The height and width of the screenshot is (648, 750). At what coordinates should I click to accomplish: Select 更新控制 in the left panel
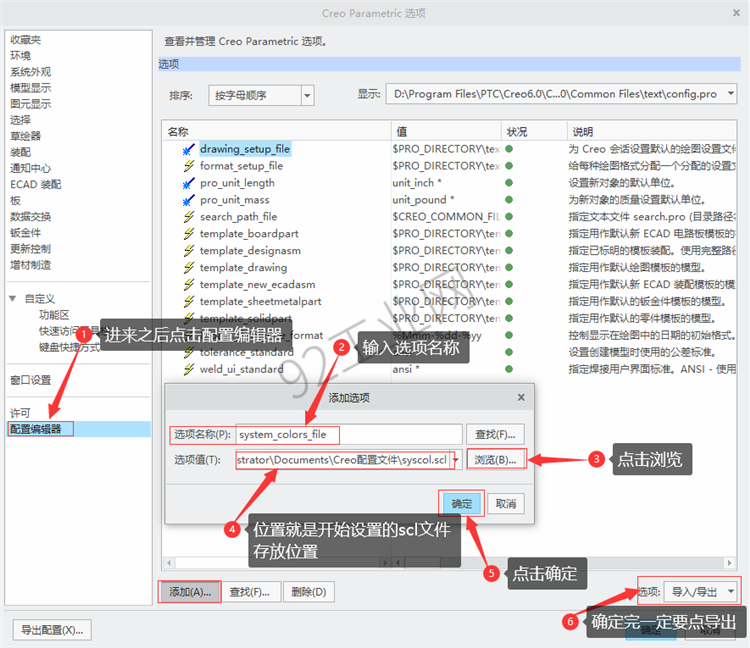pos(31,249)
